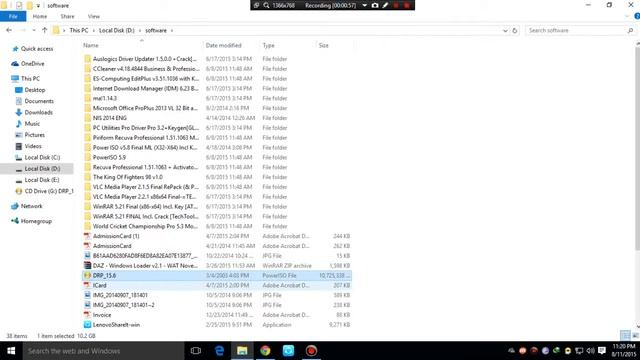Sort files by the Name column
The image size is (640, 360).
[x=91, y=45]
